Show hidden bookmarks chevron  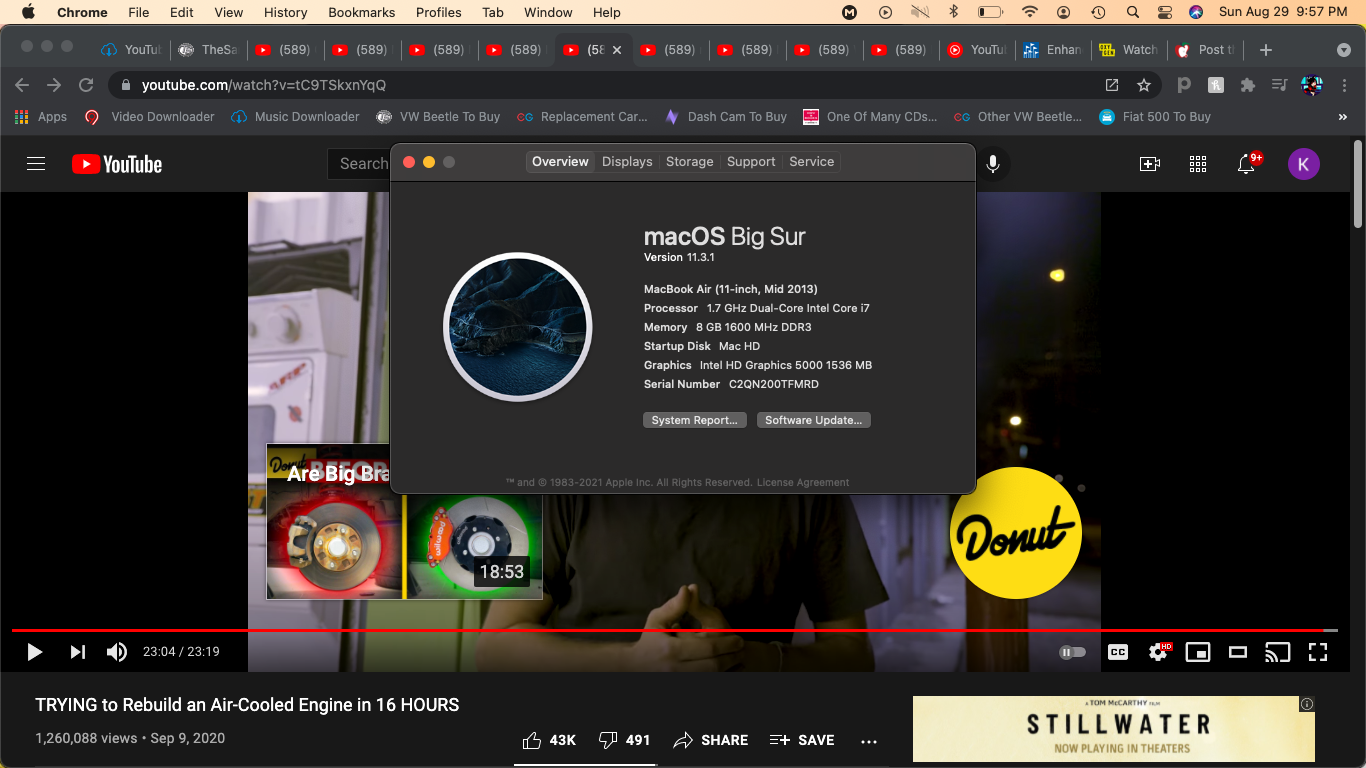click(x=1342, y=117)
